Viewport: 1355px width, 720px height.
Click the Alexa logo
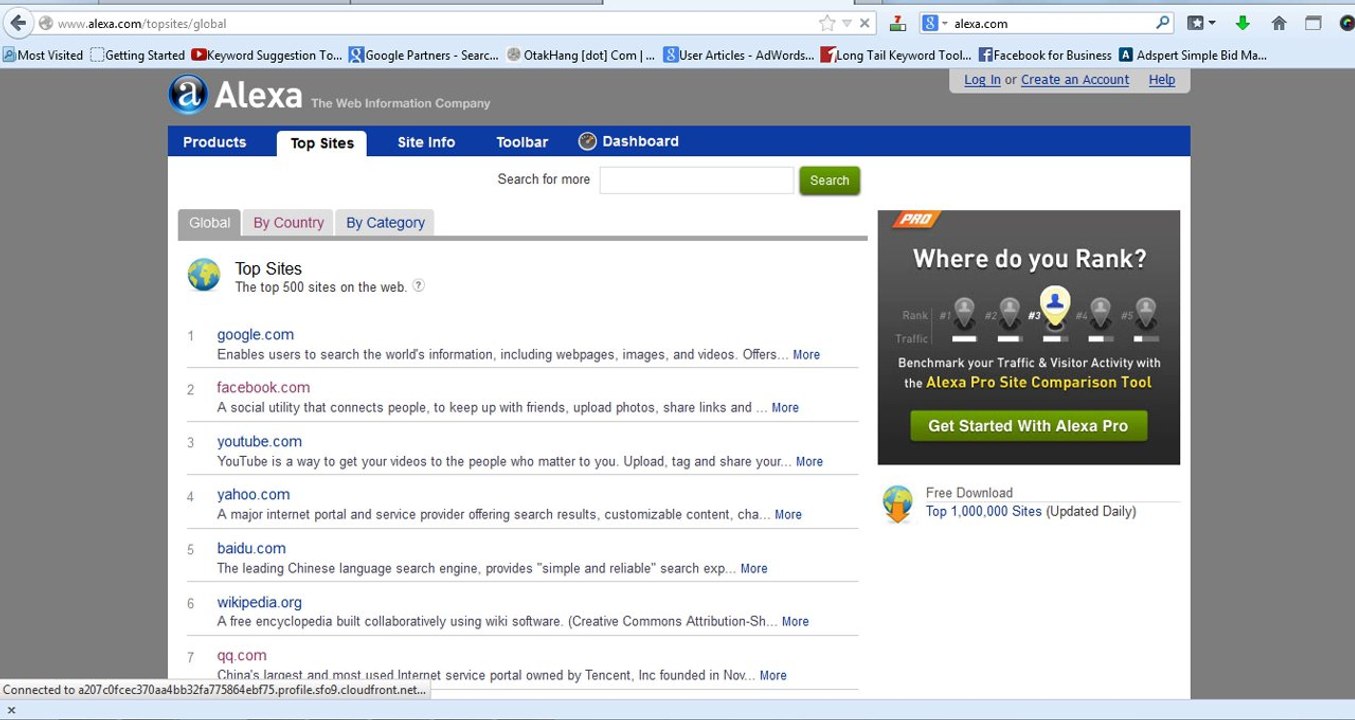[235, 95]
